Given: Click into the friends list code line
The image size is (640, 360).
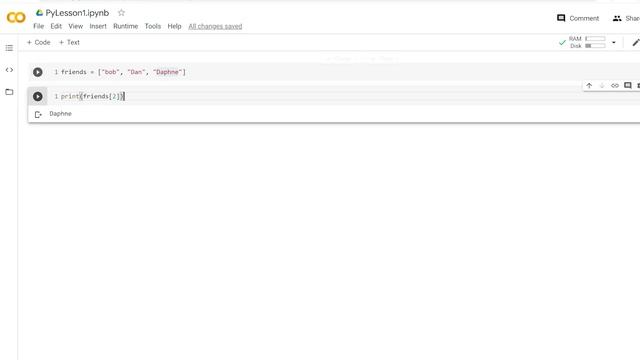Looking at the screenshot, I should pos(123,72).
